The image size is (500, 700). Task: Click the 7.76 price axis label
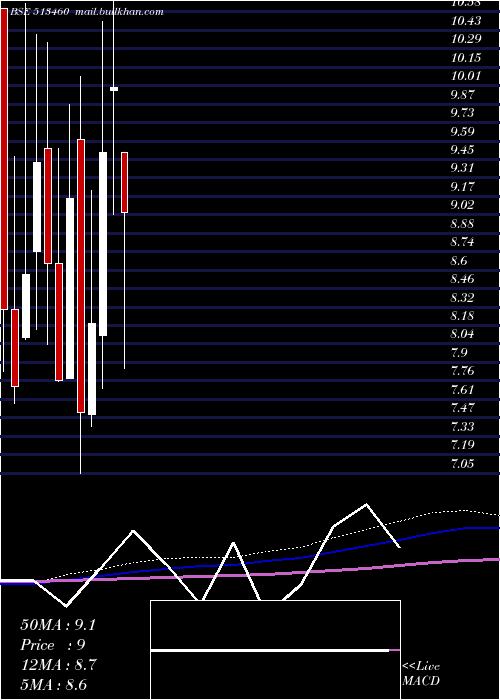point(462,371)
